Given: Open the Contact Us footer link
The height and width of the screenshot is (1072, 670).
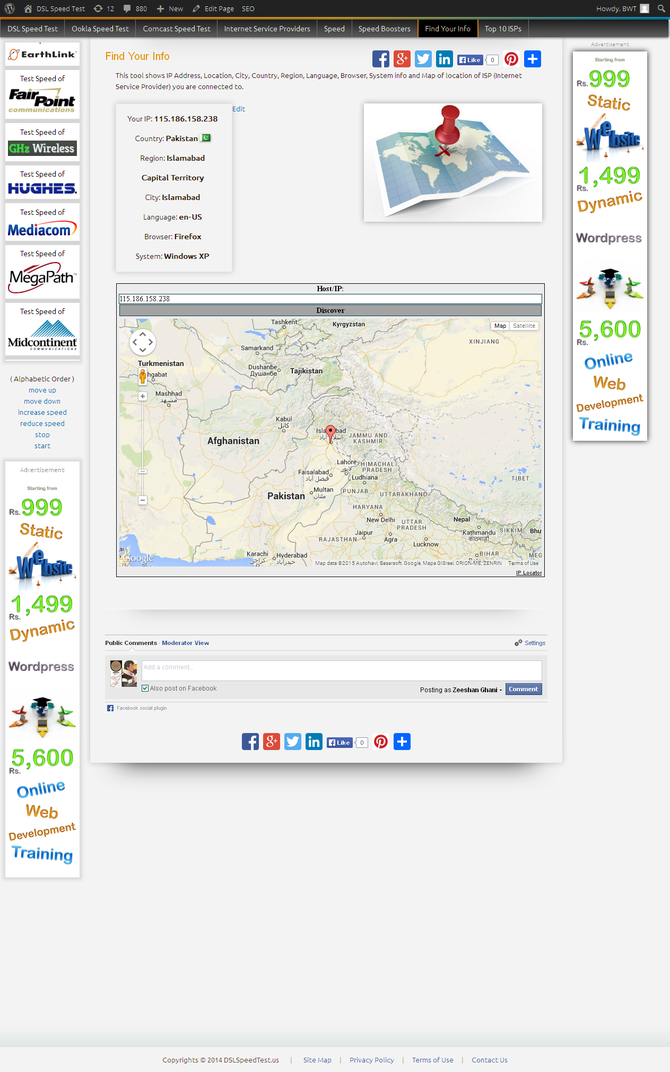Looking at the screenshot, I should pos(490,1060).
